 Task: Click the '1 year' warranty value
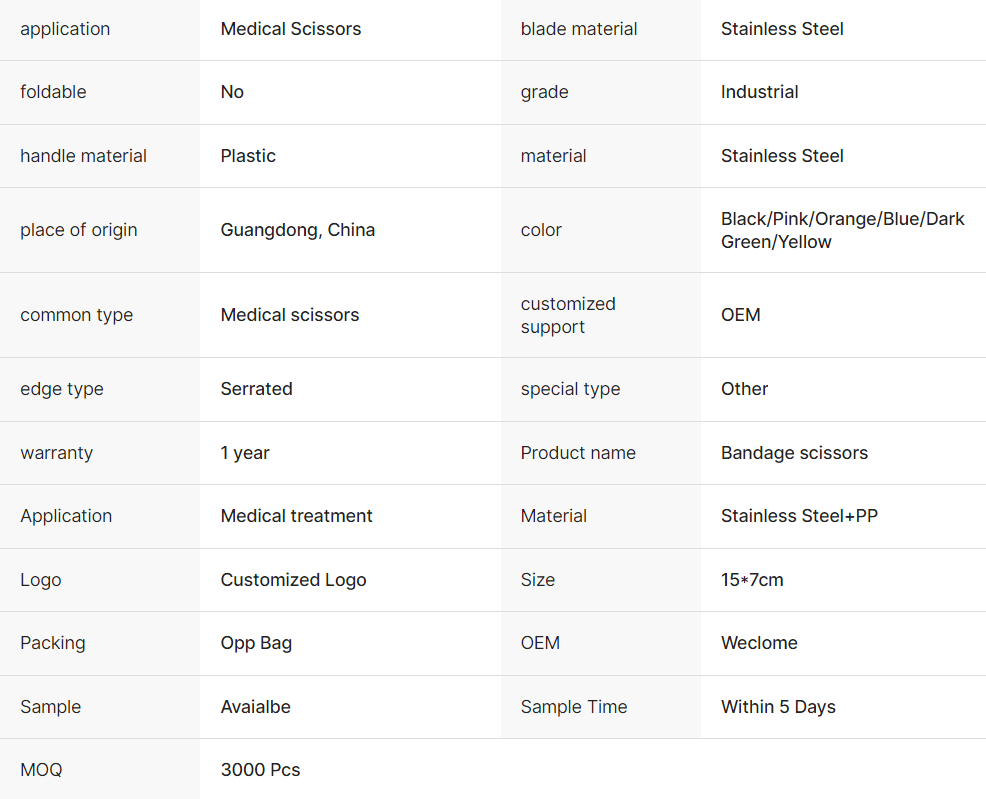245,453
